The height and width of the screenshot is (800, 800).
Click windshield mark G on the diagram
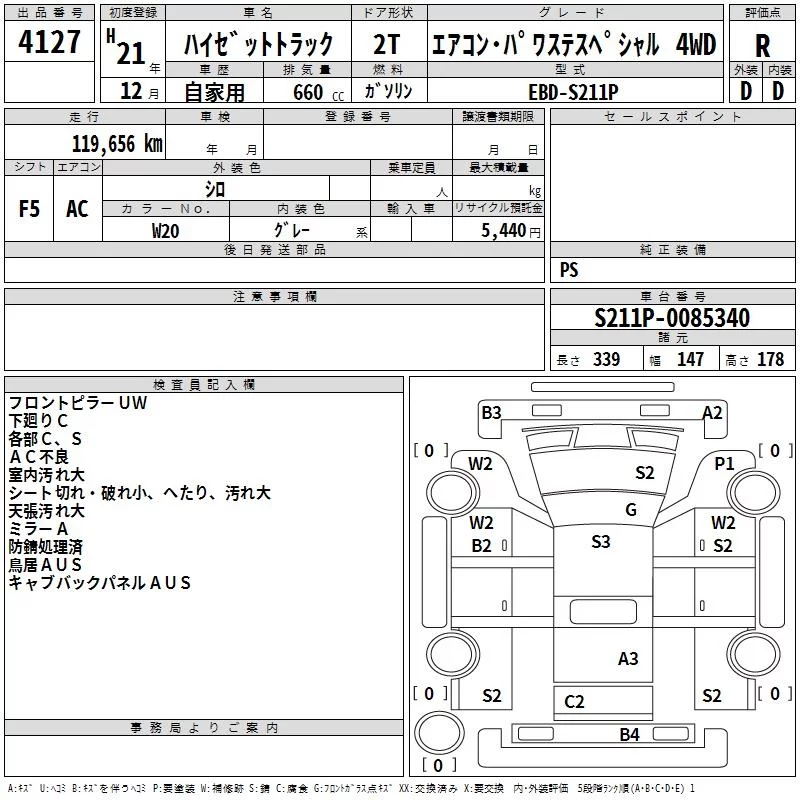[x=631, y=509]
